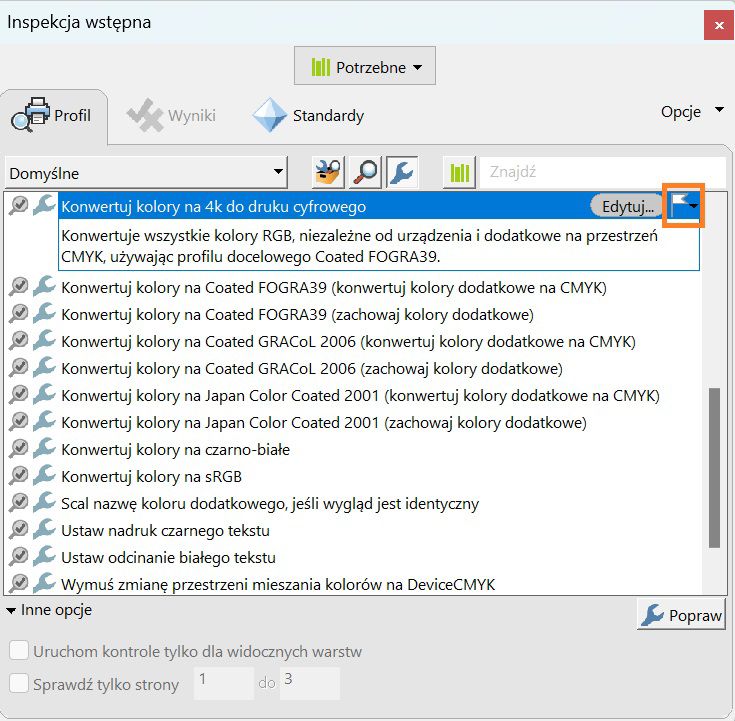Image resolution: width=735 pixels, height=721 pixels.
Task: Click wrench icon of Konwertuj kolory na sRGB
Action: point(44,475)
